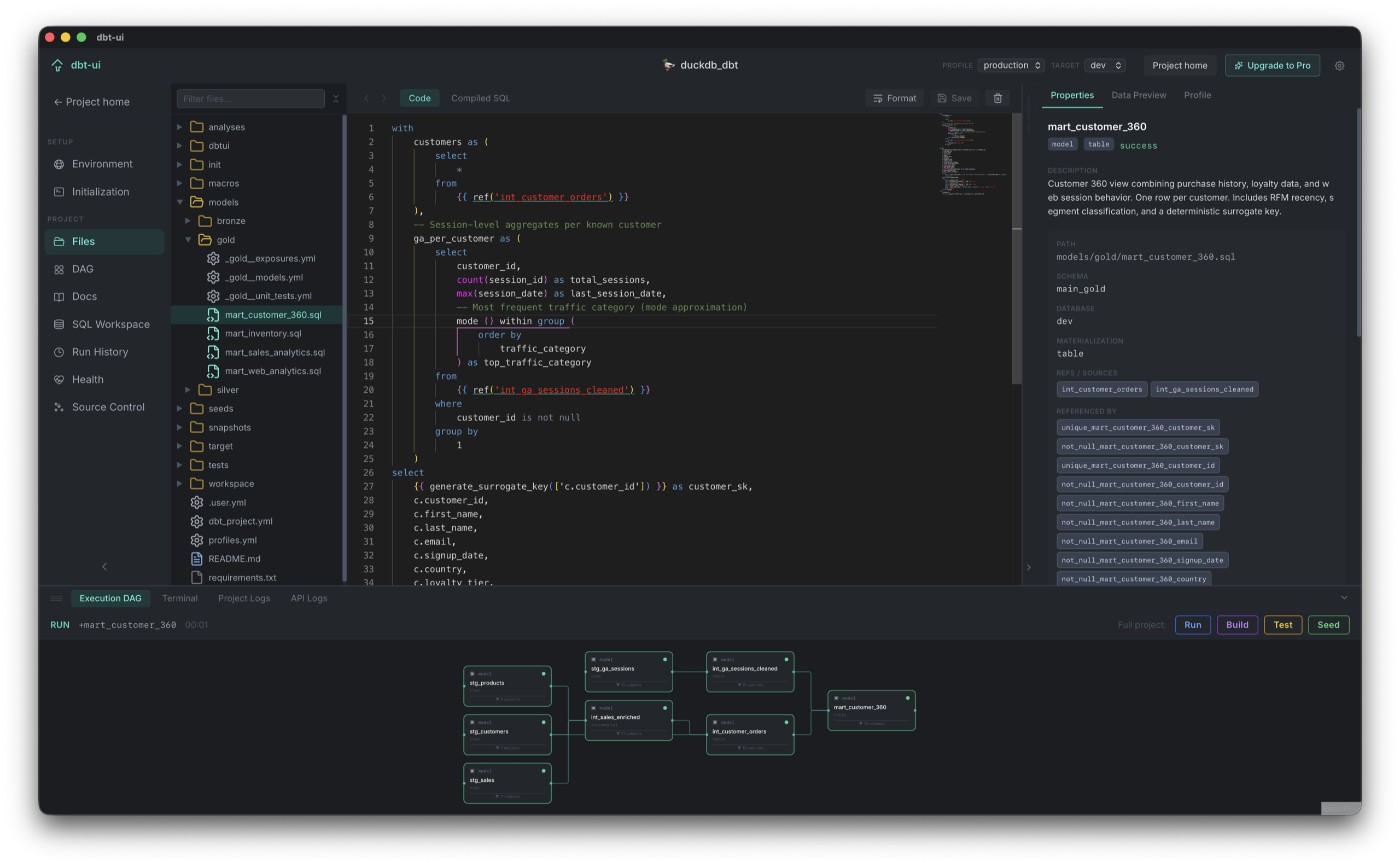Click the dbt-ui home logo icon
Image resolution: width=1400 pixels, height=866 pixels.
click(57, 65)
